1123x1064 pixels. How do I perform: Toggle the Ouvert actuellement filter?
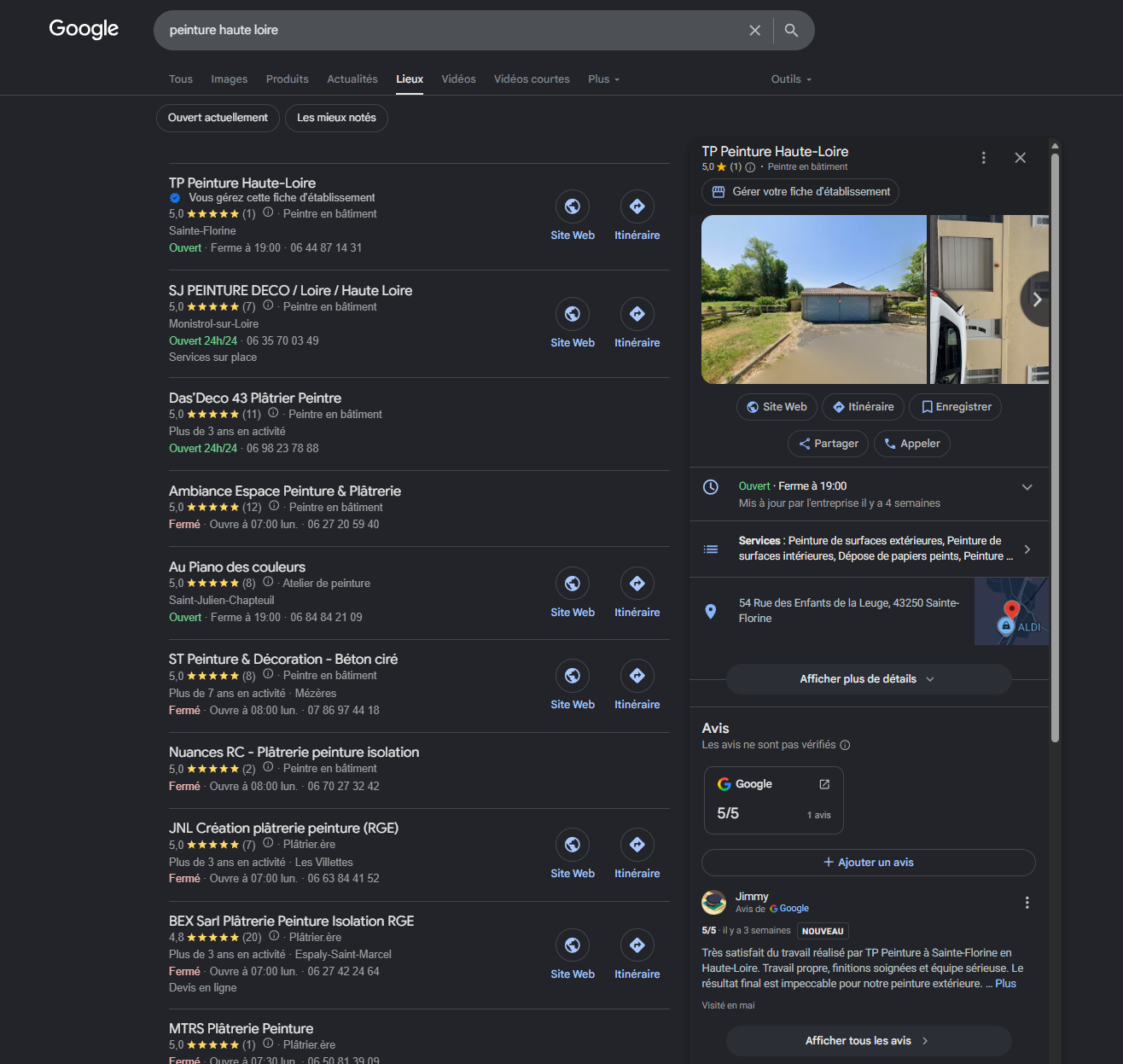click(218, 118)
